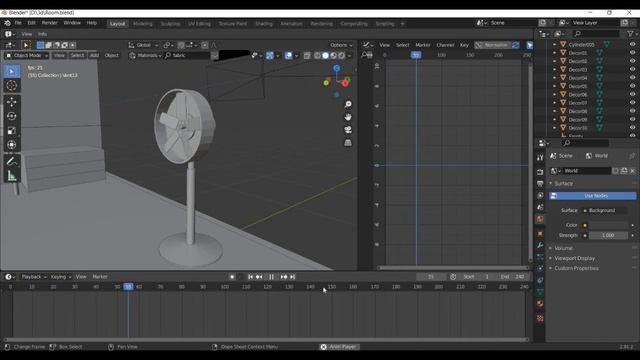The image size is (640, 360).
Task: Collapse the Surface panel
Action: [563, 184]
